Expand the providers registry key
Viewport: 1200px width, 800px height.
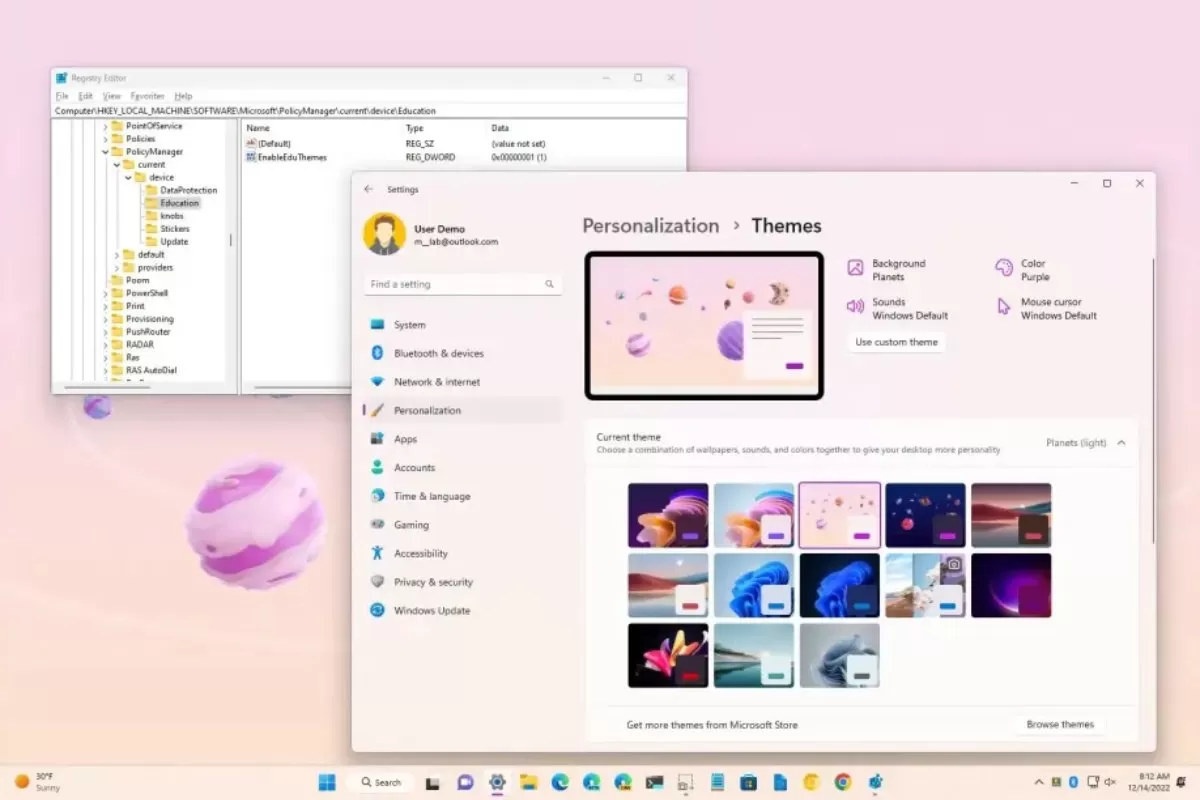click(117, 268)
